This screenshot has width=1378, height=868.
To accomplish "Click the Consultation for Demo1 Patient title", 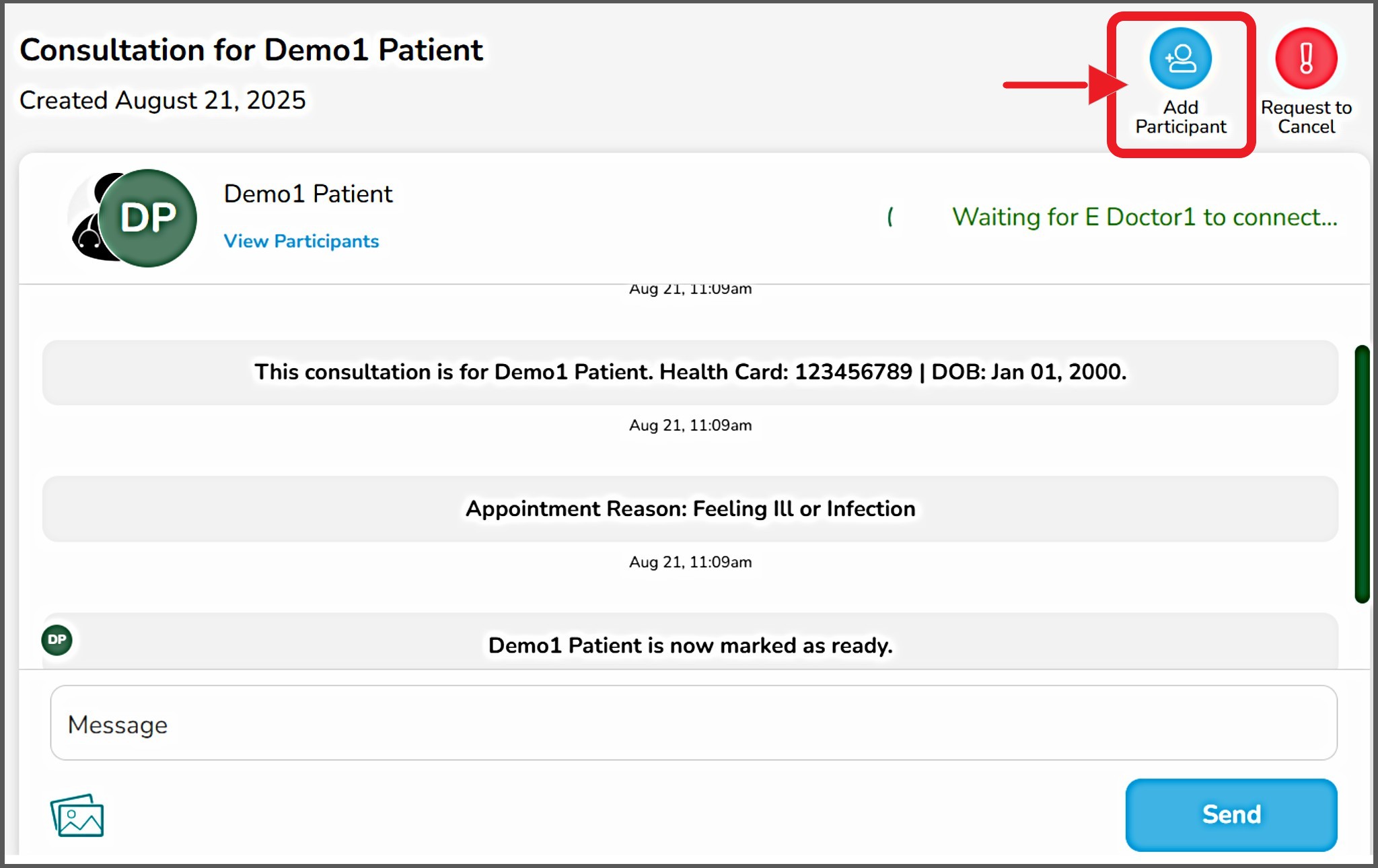I will pos(251,50).
